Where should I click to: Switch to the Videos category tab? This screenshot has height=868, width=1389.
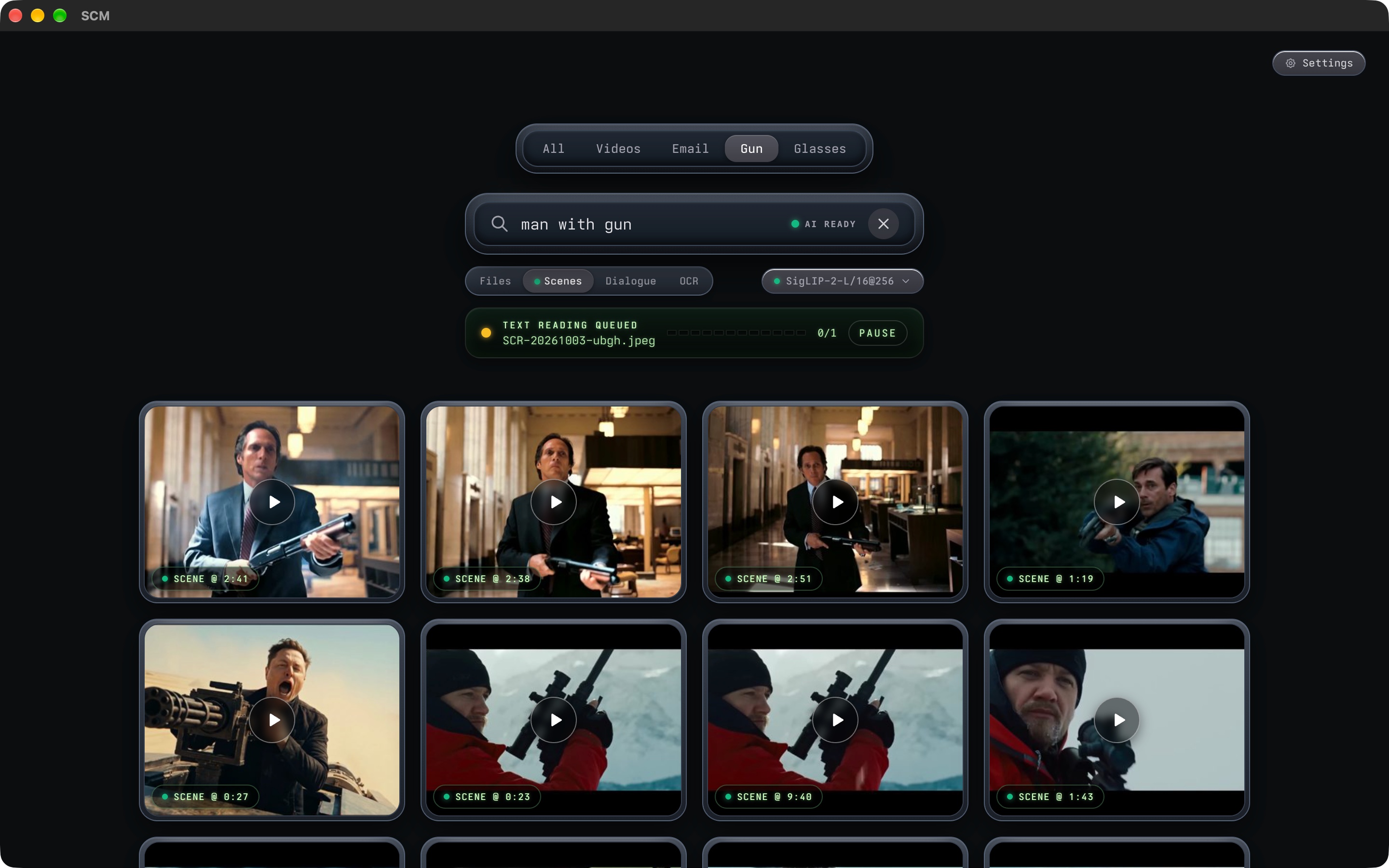tap(618, 149)
